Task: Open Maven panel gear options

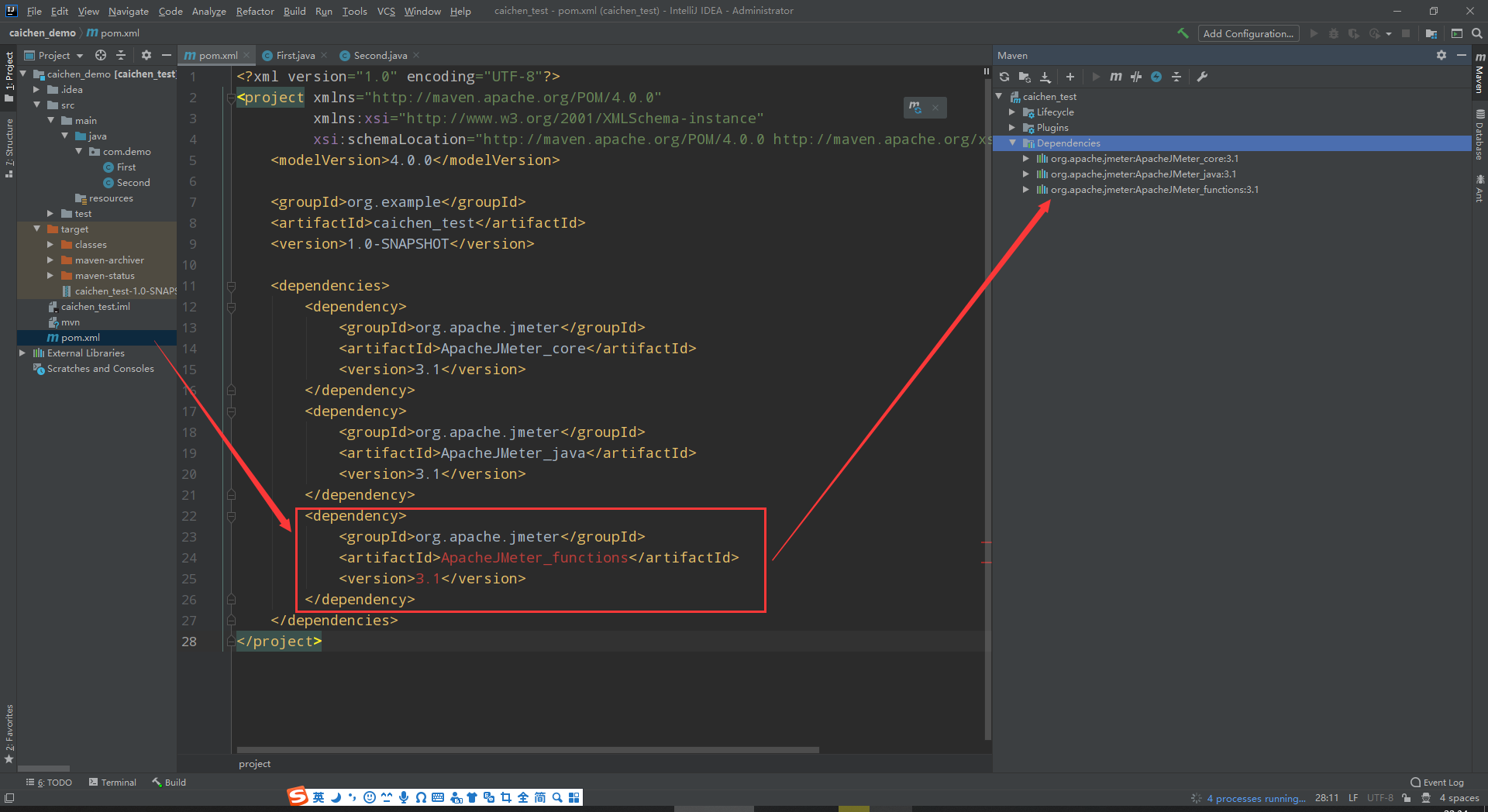Action: coord(1441,55)
